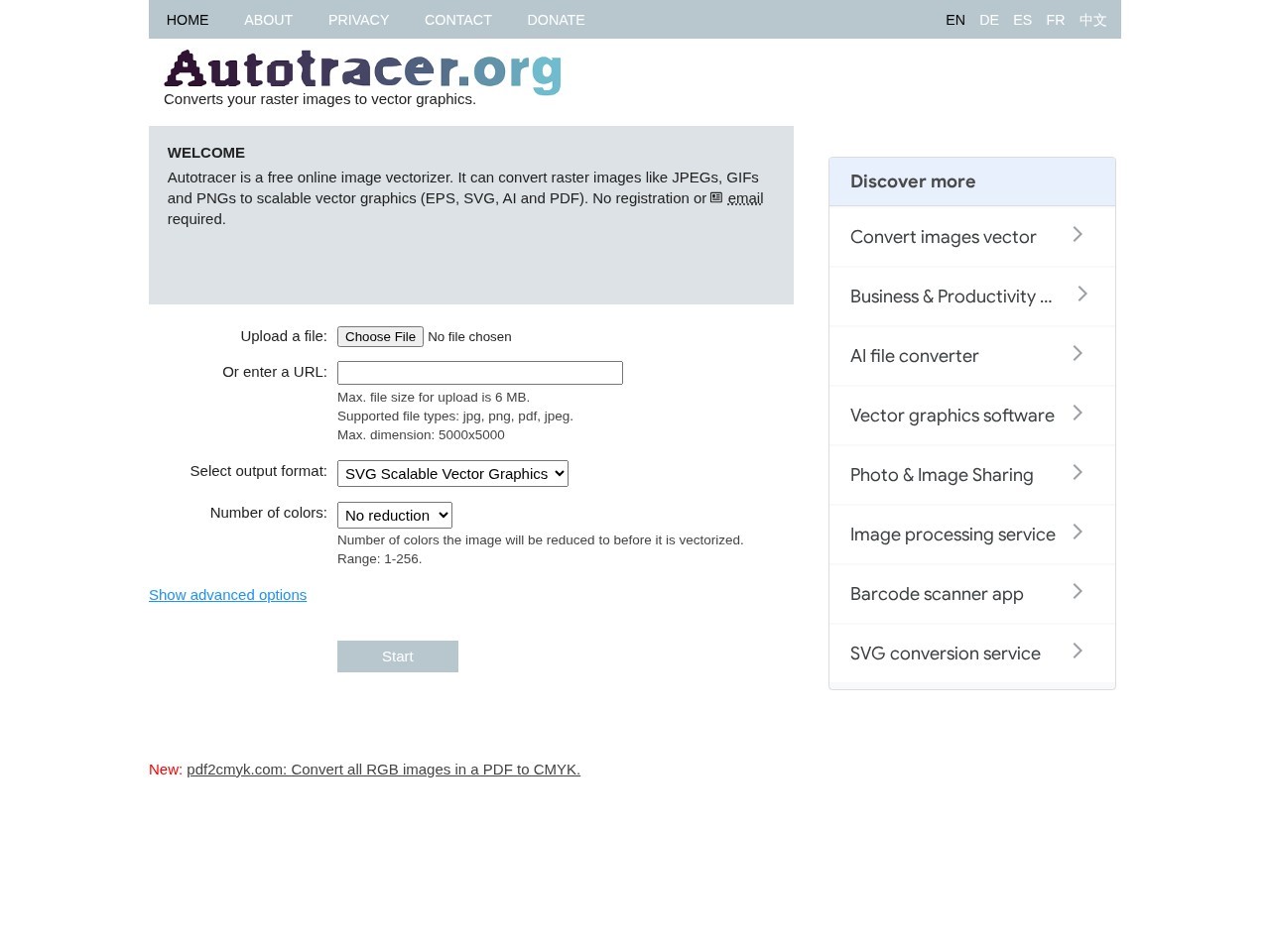Viewport: 1270px width, 952px height.
Task: Click chevron arrow beside Vector graphics software
Action: point(1078,413)
